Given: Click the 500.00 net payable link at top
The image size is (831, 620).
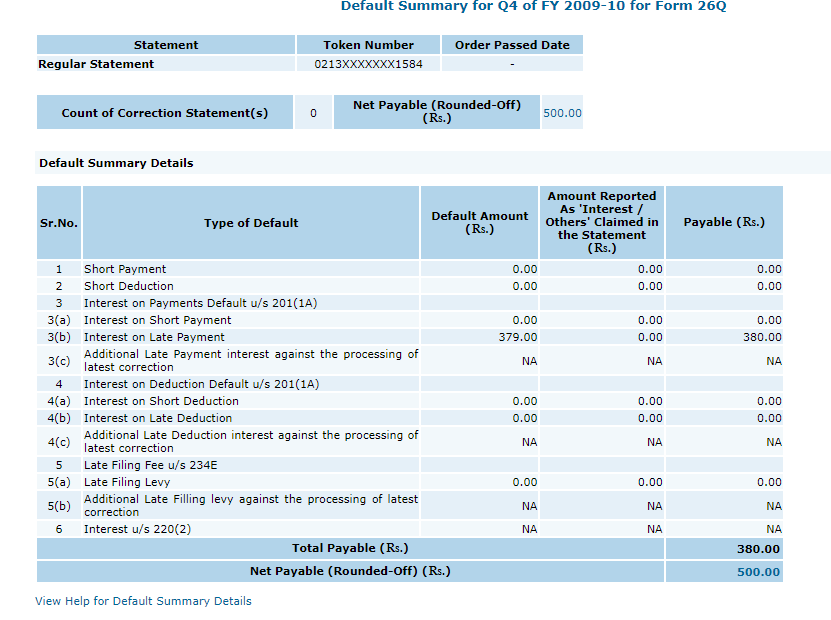Looking at the screenshot, I should pos(562,113).
